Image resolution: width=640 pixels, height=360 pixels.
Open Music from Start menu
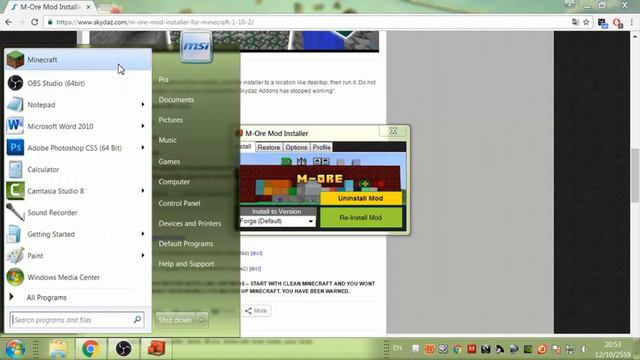(167, 140)
